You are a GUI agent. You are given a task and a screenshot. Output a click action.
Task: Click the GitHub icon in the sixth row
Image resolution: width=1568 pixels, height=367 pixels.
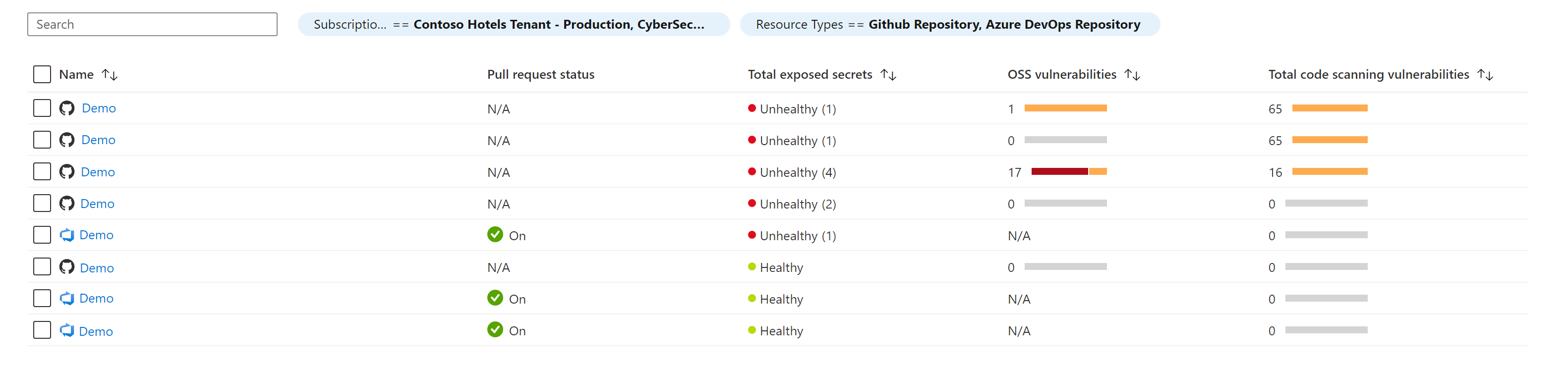67,266
